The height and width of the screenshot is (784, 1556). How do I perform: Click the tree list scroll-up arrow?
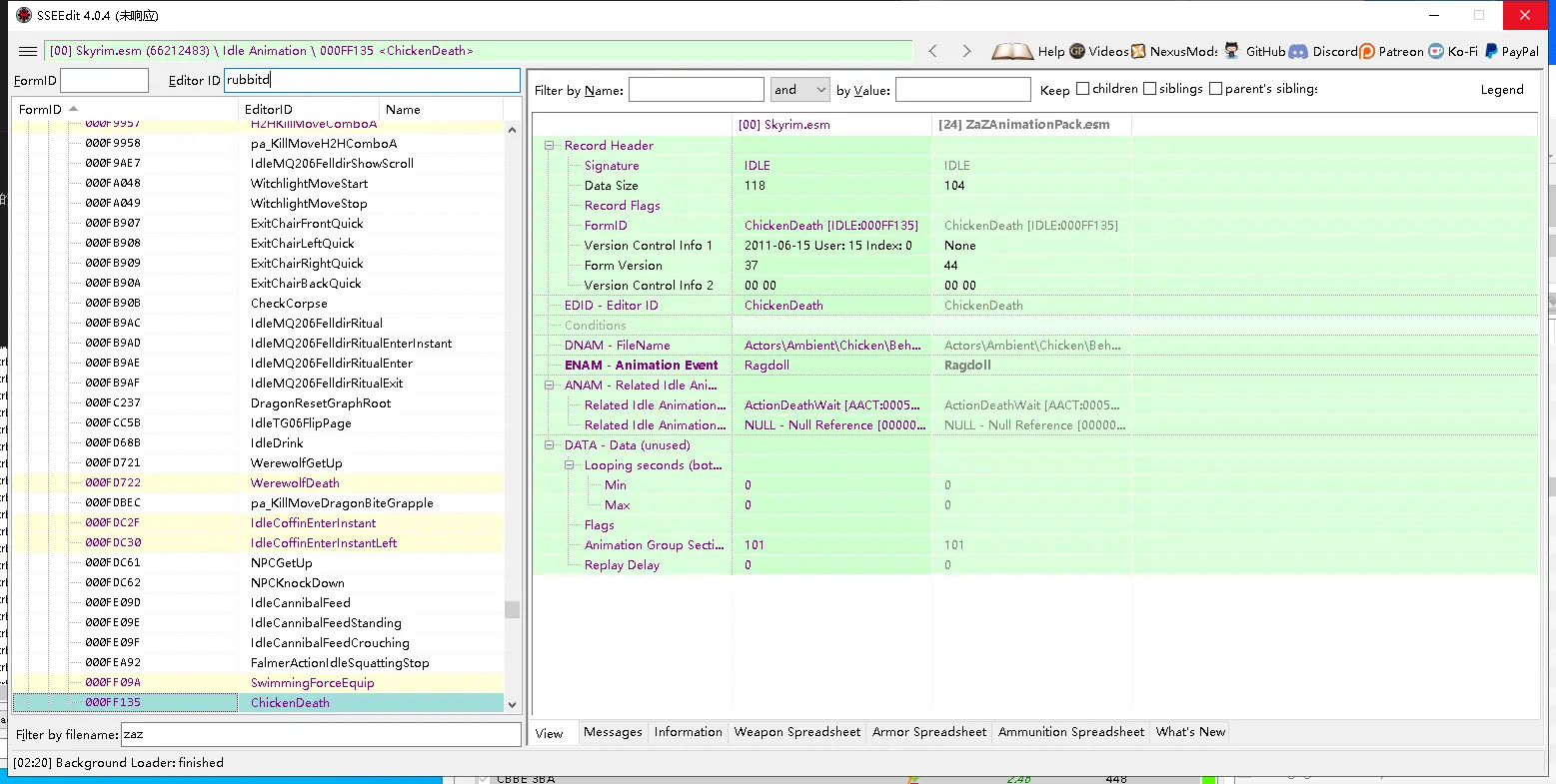click(512, 130)
